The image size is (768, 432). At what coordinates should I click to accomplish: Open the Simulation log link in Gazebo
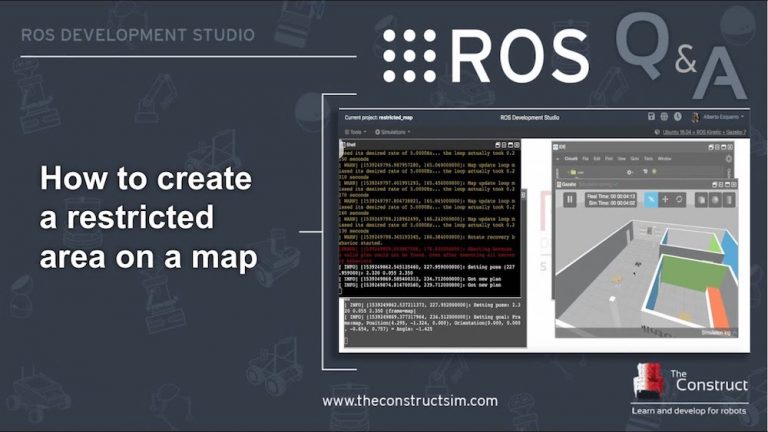pos(716,333)
